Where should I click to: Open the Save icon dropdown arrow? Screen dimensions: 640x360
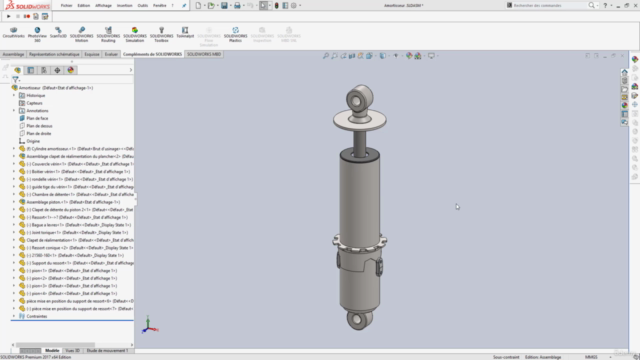tap(231, 5)
